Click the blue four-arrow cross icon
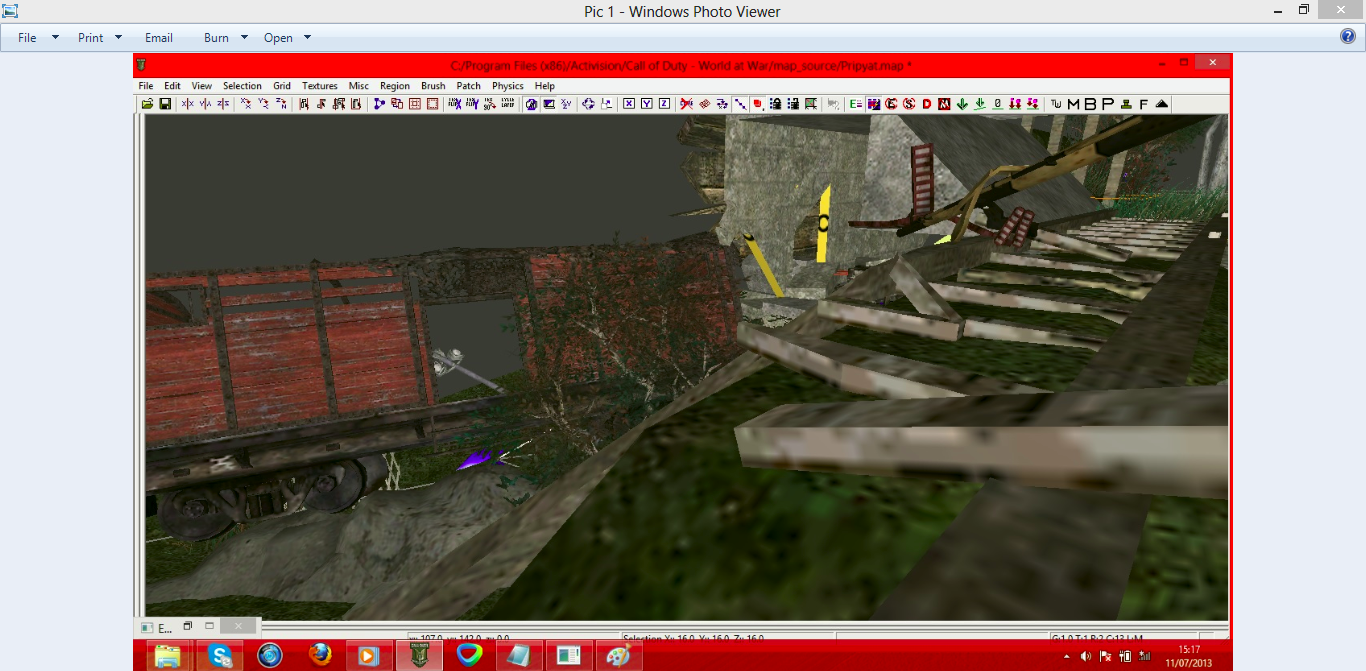This screenshot has height=671, width=1366. 589,104
